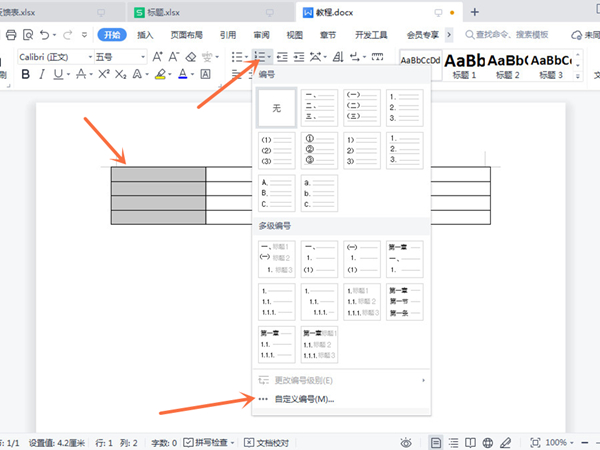Select the '无' numbering thumbnail
This screenshot has height=450, width=600.
point(277,108)
